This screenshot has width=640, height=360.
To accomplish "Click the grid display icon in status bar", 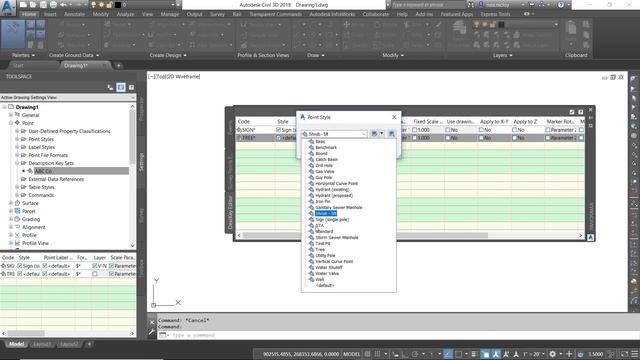I will click(368, 354).
